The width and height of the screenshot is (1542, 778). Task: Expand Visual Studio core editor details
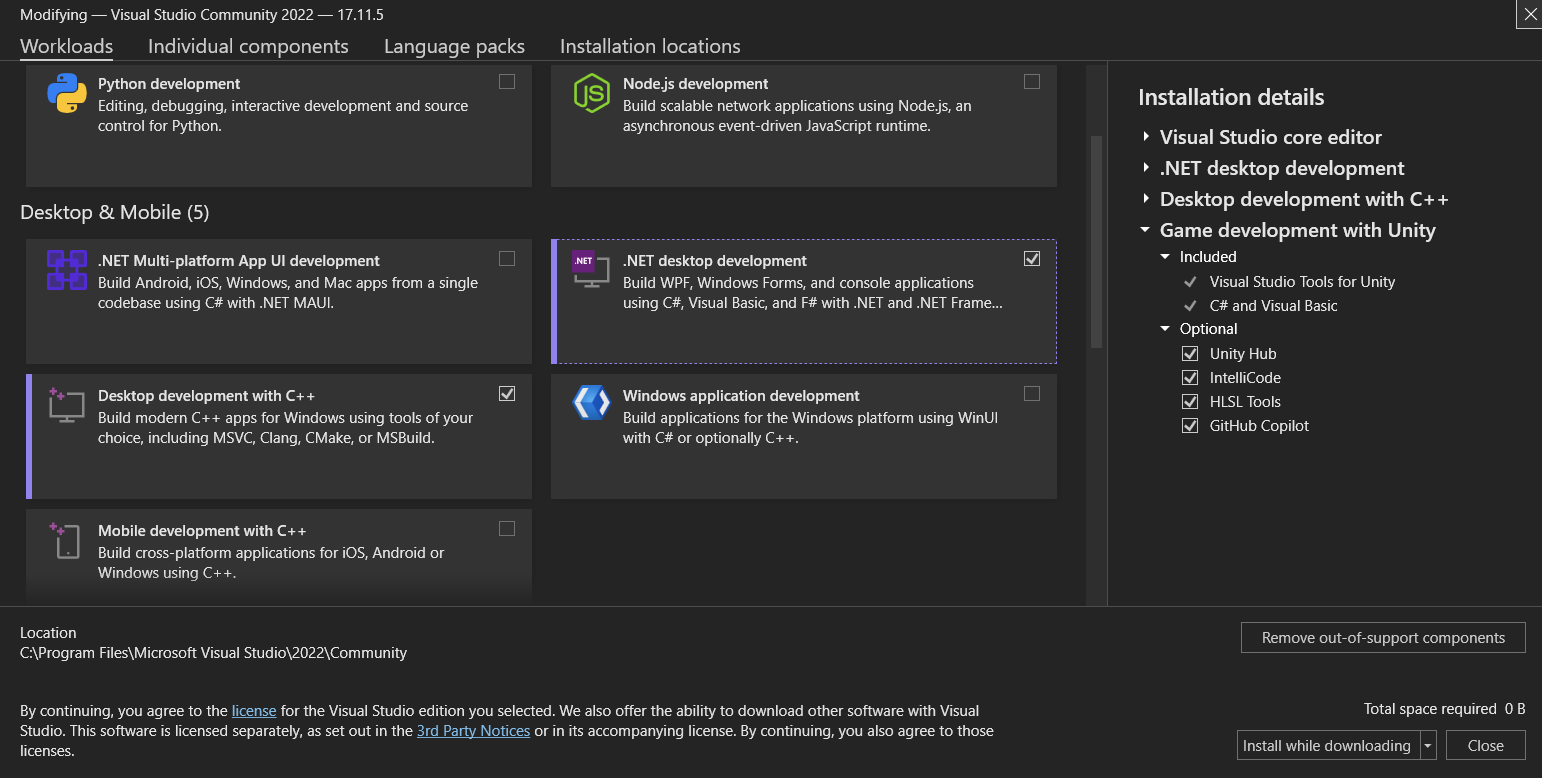pyautogui.click(x=1146, y=138)
